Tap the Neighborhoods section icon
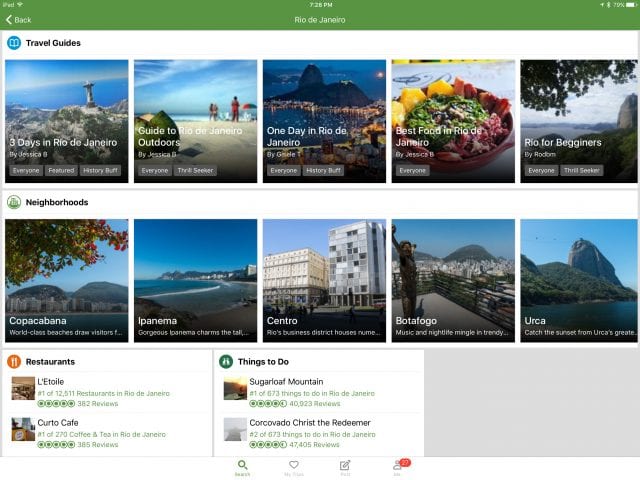 [x=14, y=202]
